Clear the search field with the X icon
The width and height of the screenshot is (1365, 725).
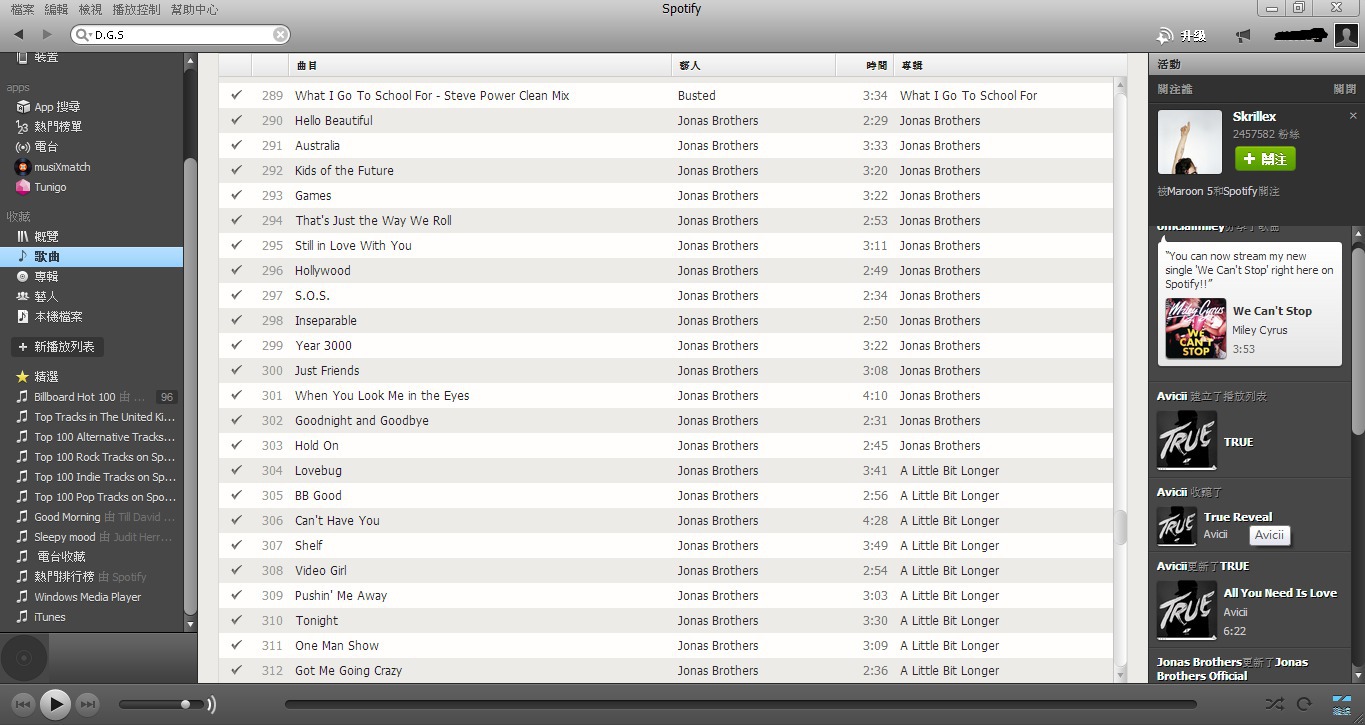(281, 35)
